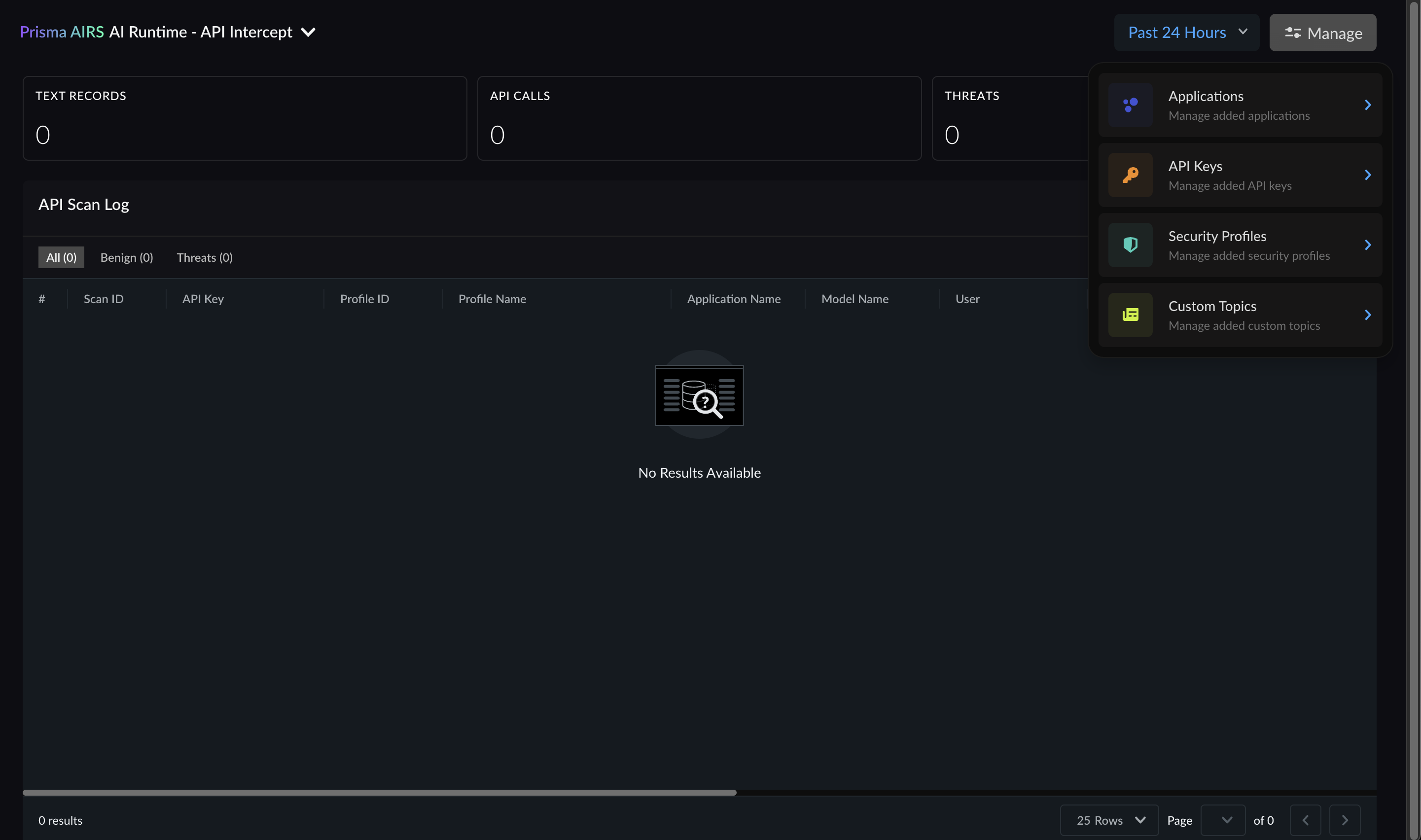Click the Custom Topics list icon
1421x840 pixels.
1130,315
